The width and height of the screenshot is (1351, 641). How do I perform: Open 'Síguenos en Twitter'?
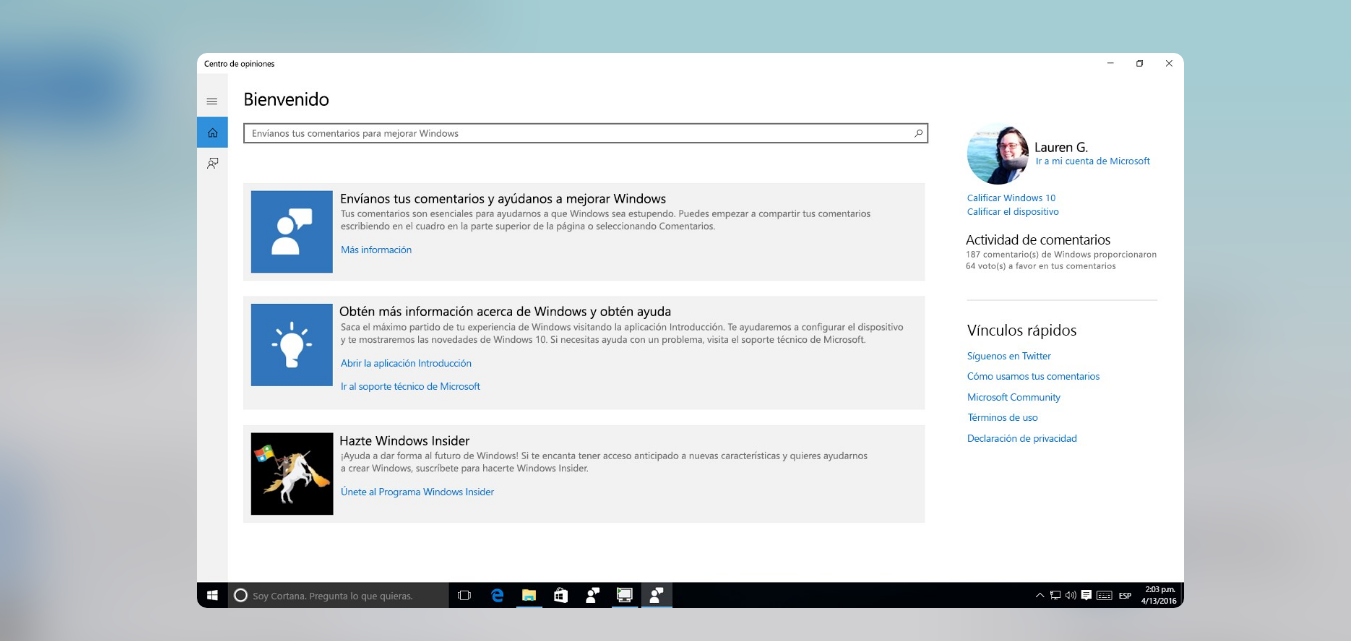[x=1010, y=355]
